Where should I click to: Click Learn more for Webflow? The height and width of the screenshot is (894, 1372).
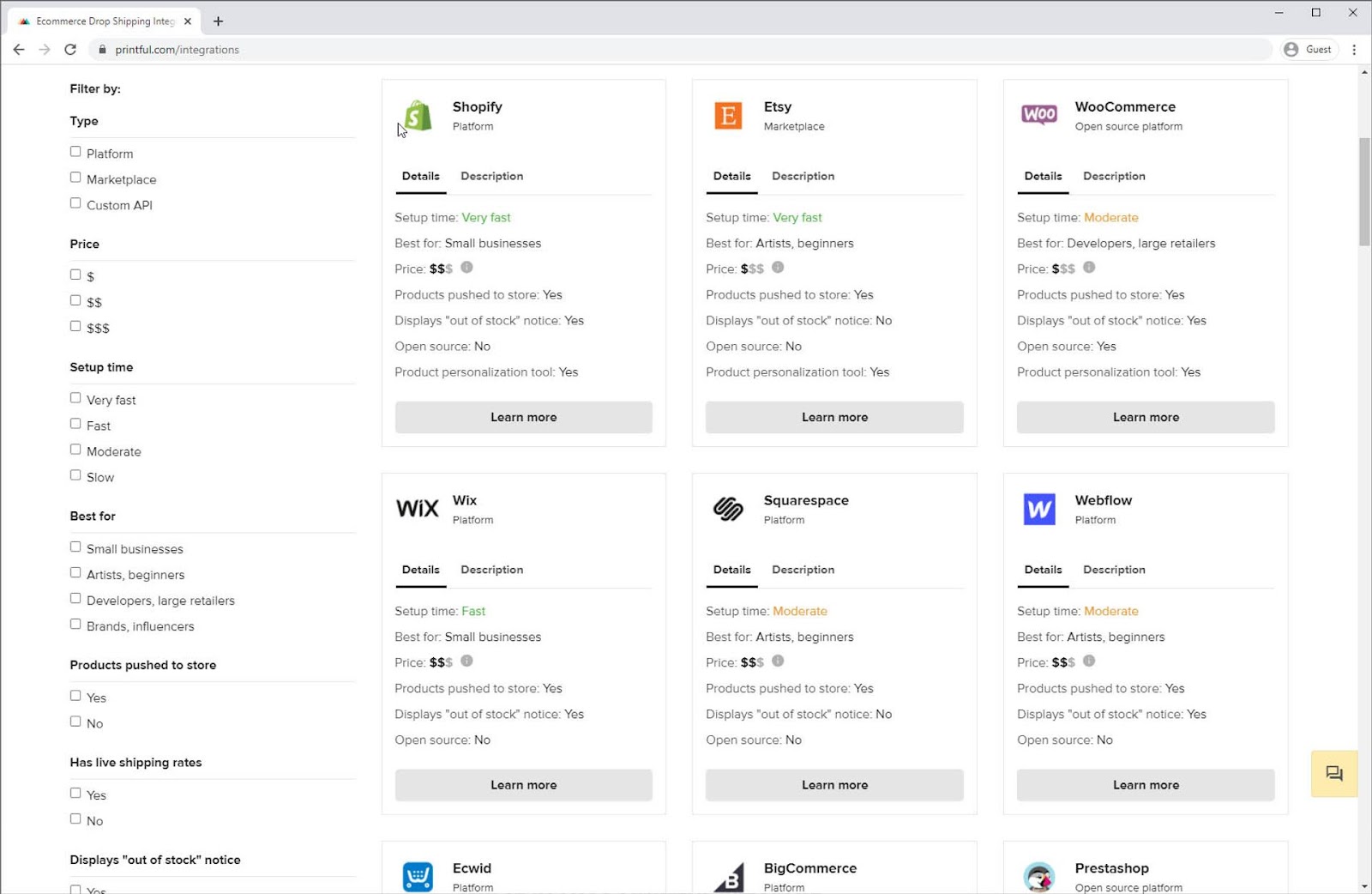pyautogui.click(x=1146, y=785)
